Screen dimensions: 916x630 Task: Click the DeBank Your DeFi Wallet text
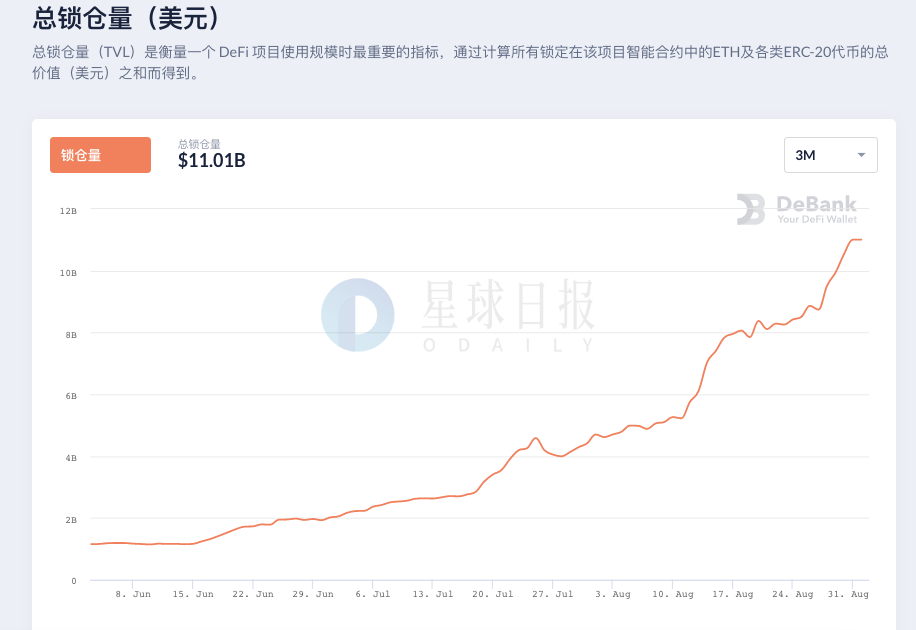pyautogui.click(x=816, y=209)
